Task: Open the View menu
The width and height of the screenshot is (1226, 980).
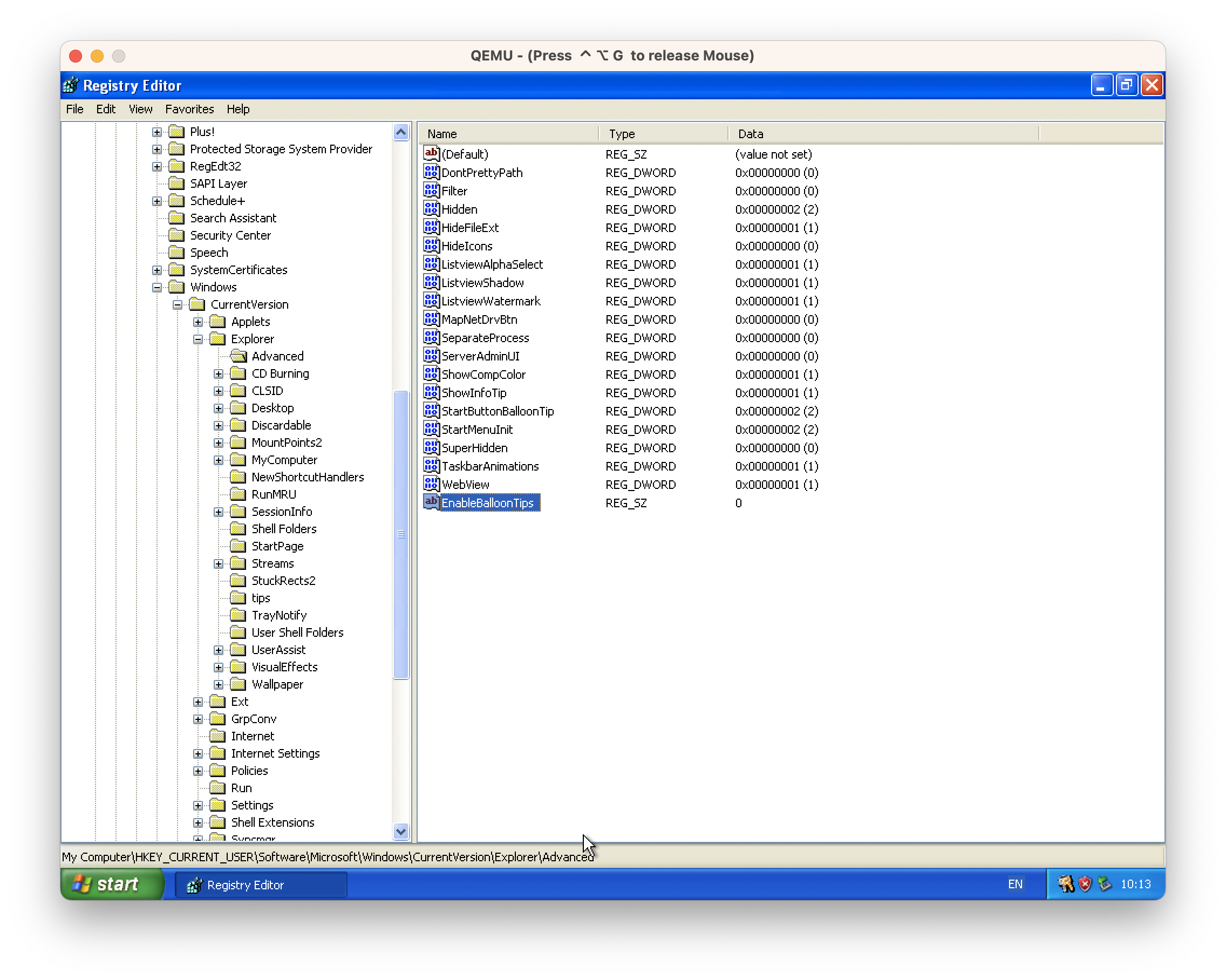Action: tap(140, 108)
